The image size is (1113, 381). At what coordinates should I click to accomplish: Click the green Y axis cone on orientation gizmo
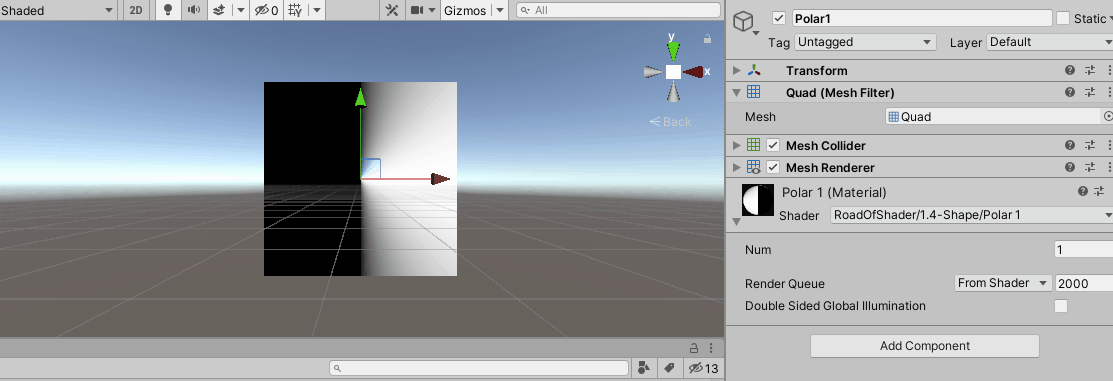pyautogui.click(x=673, y=50)
